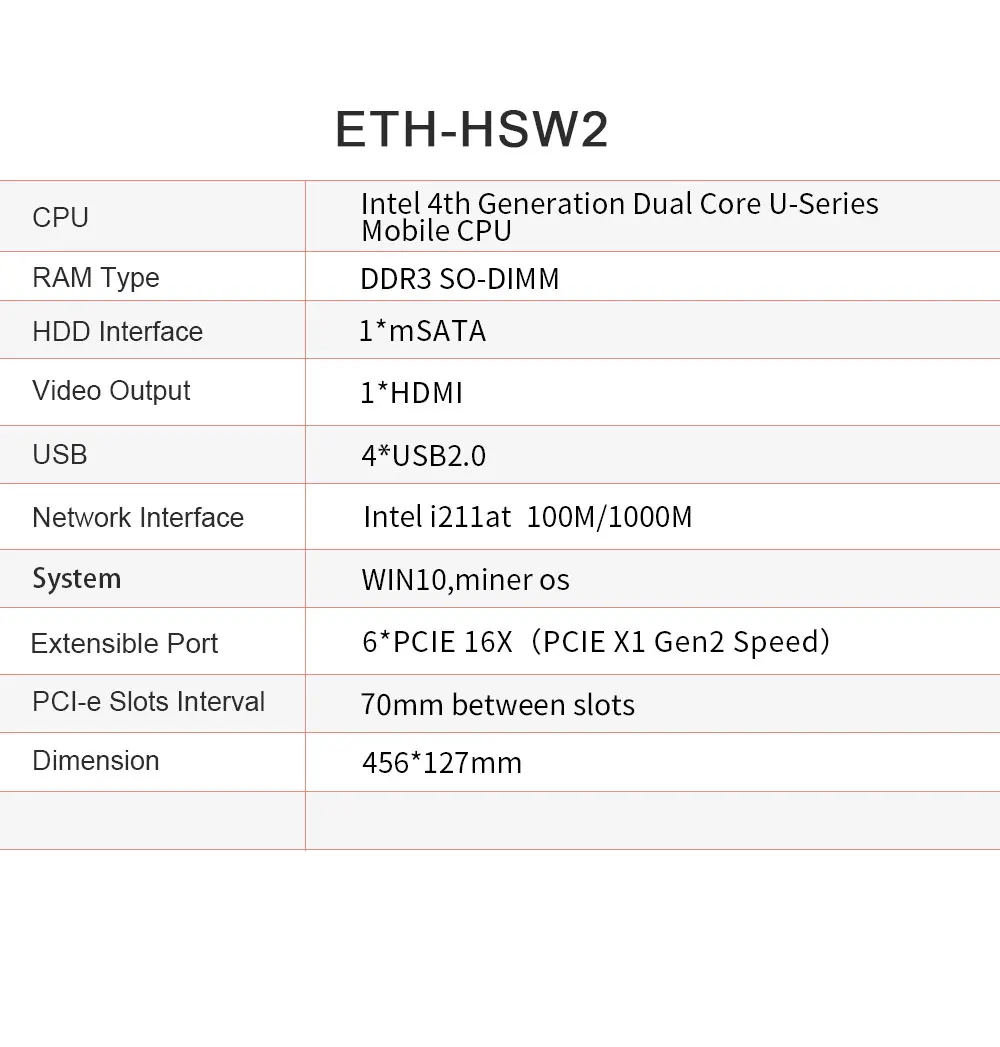Select the bold System label

(76, 578)
